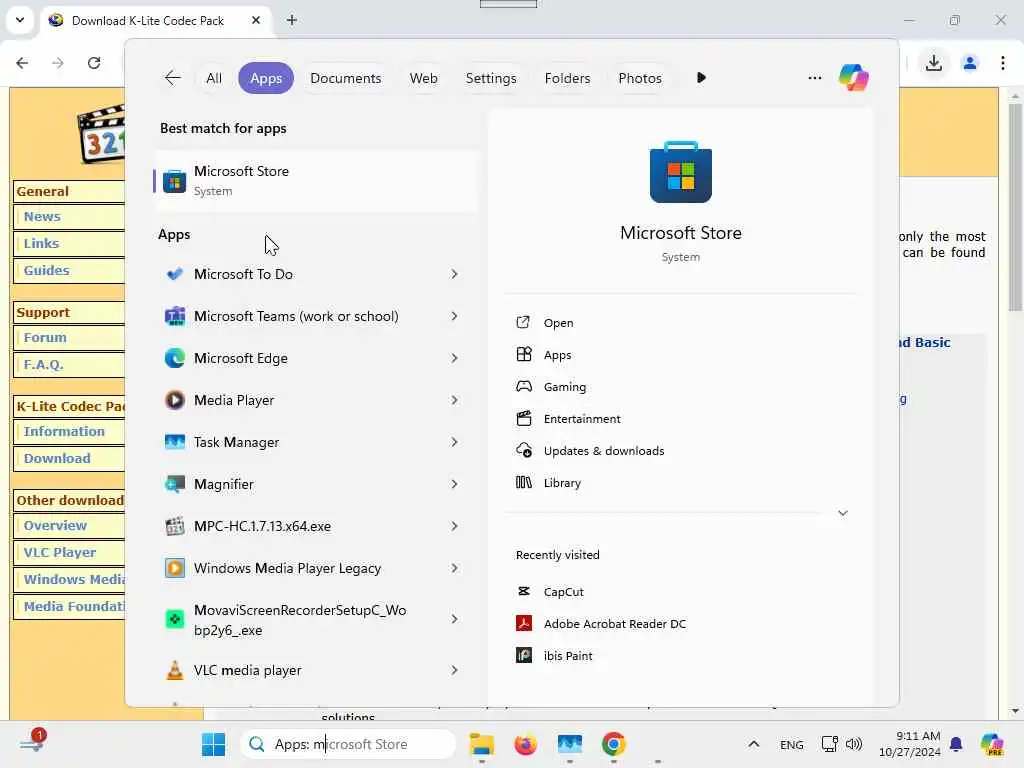Open Updates & downloads in Store
The width and height of the screenshot is (1024, 768).
pyautogui.click(x=590, y=451)
